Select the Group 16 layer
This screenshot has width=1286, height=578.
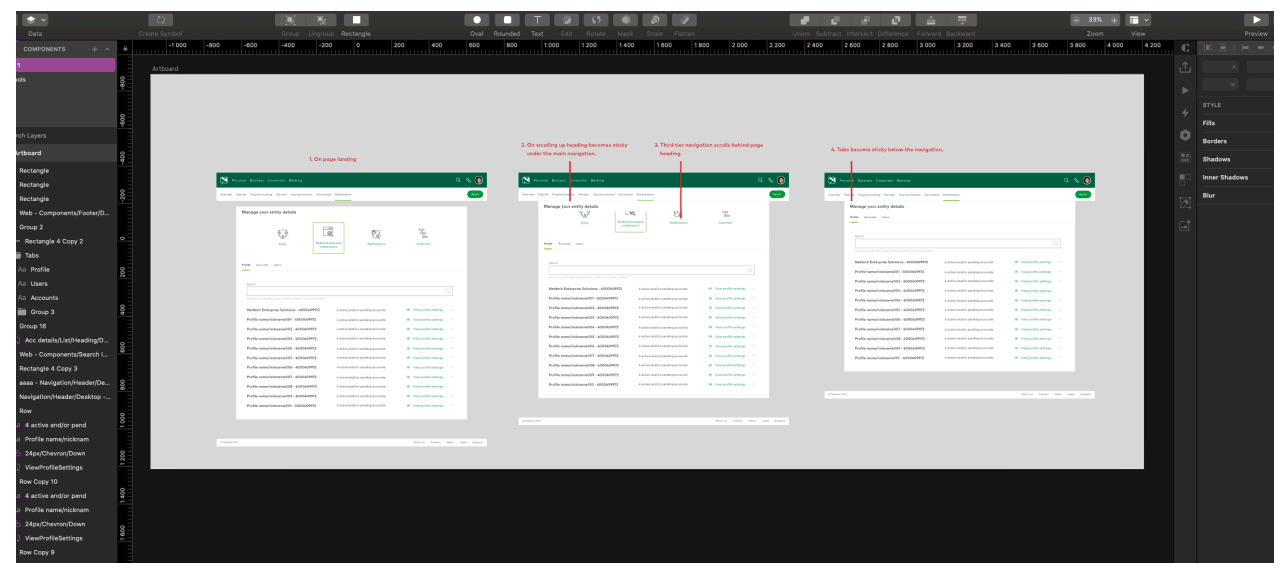(x=34, y=326)
